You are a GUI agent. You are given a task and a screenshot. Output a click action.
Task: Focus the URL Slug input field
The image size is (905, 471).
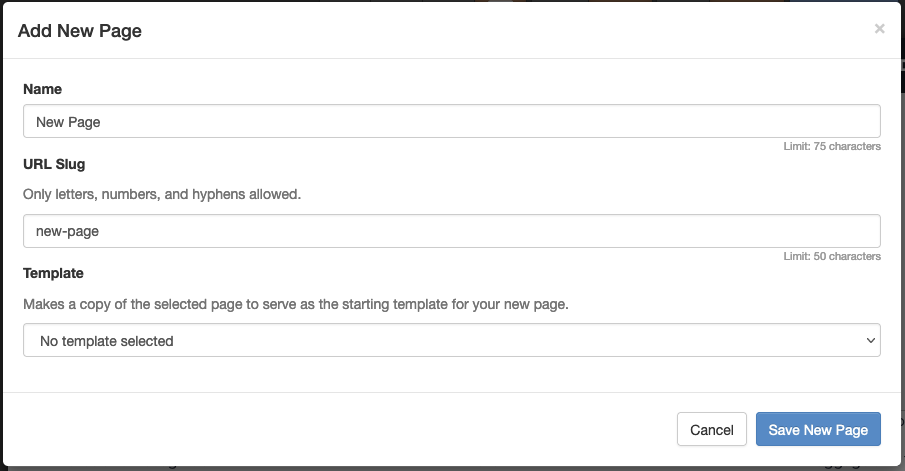(450, 231)
